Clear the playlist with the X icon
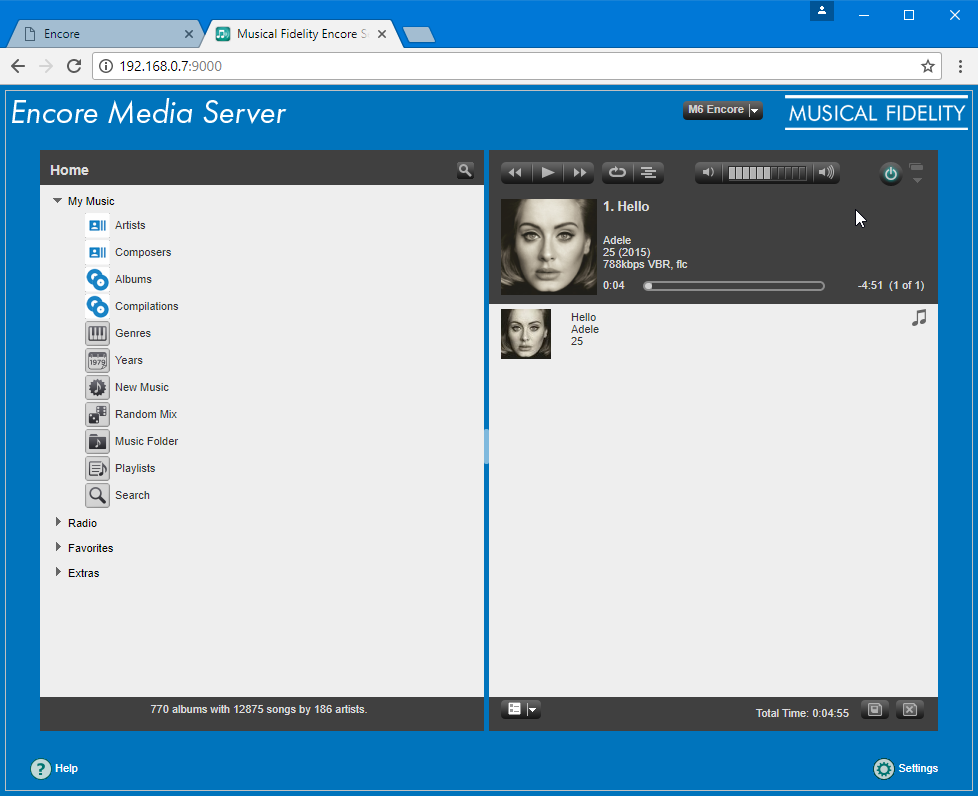Image resolution: width=978 pixels, height=796 pixels. 909,710
